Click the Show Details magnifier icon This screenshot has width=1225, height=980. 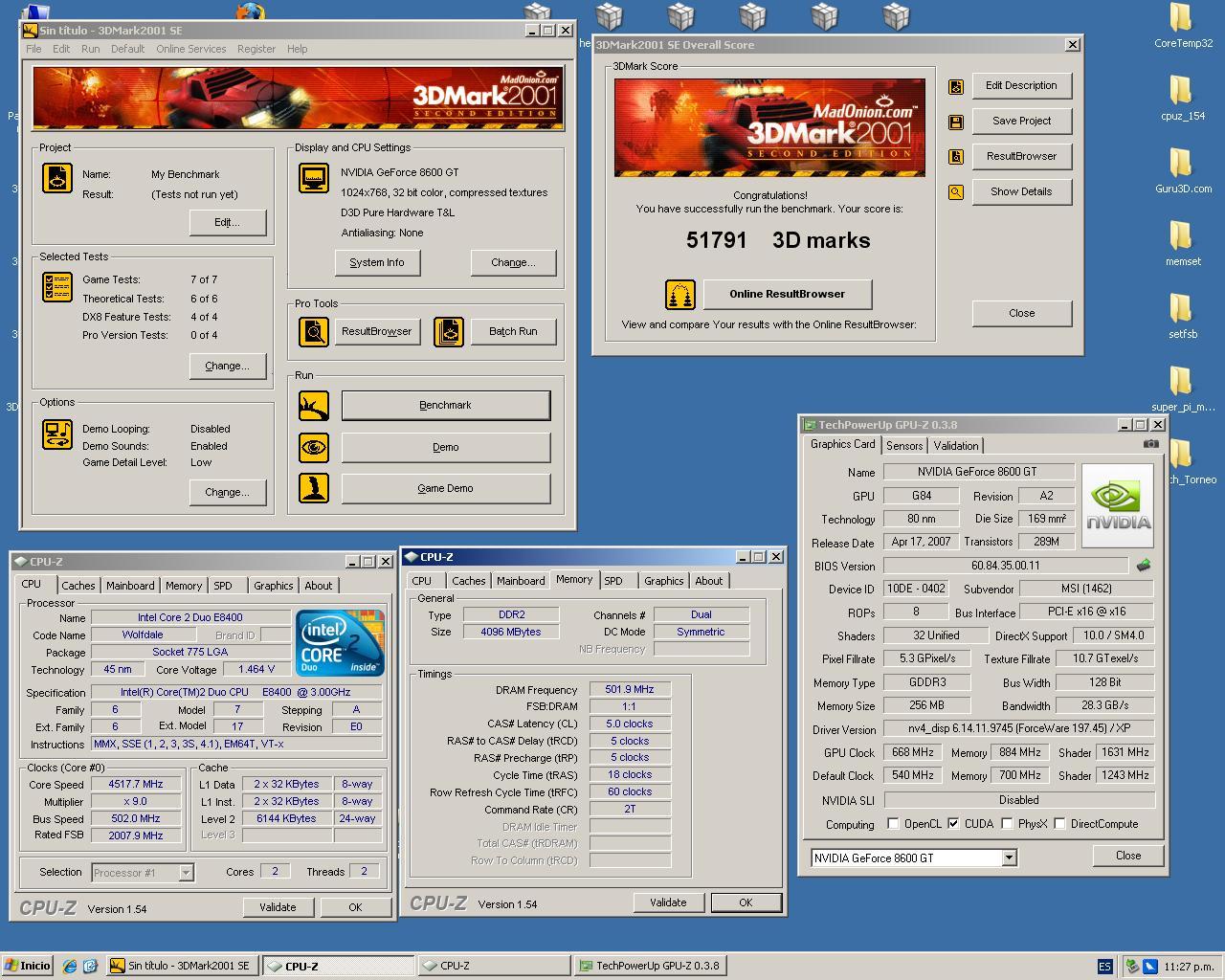tap(955, 192)
